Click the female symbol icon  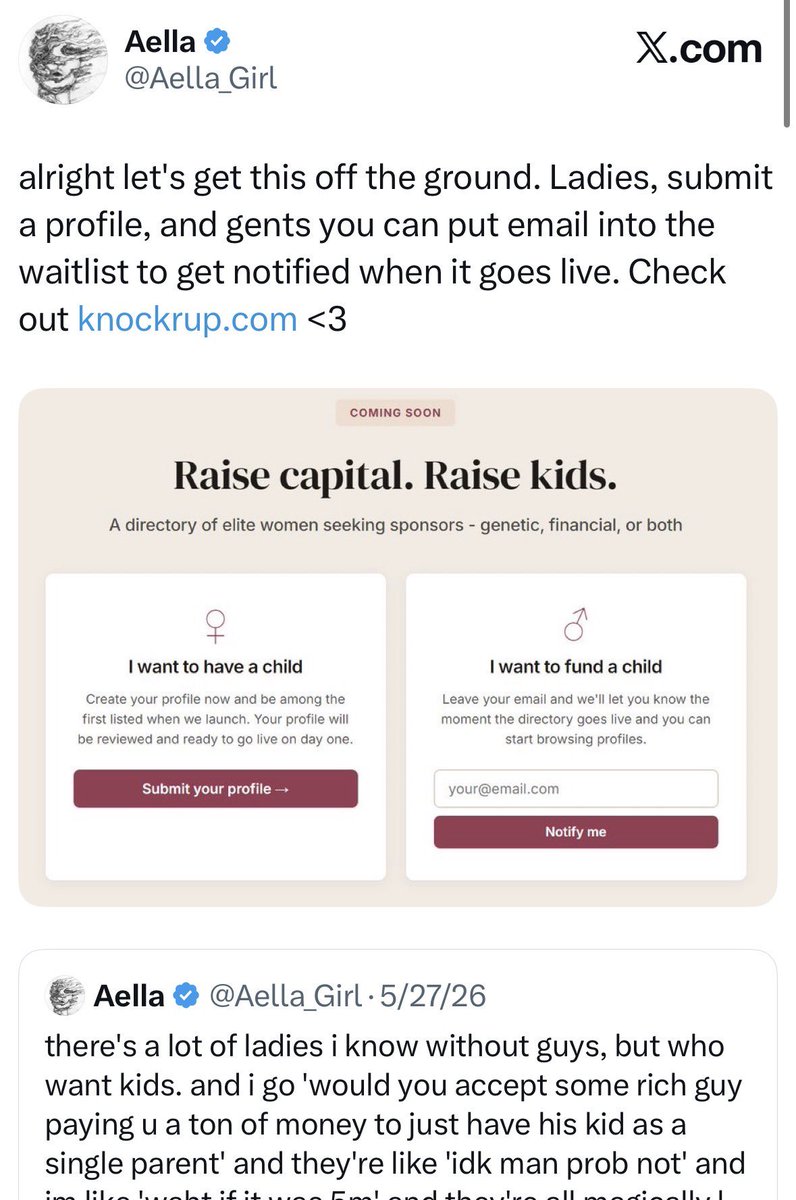(215, 625)
